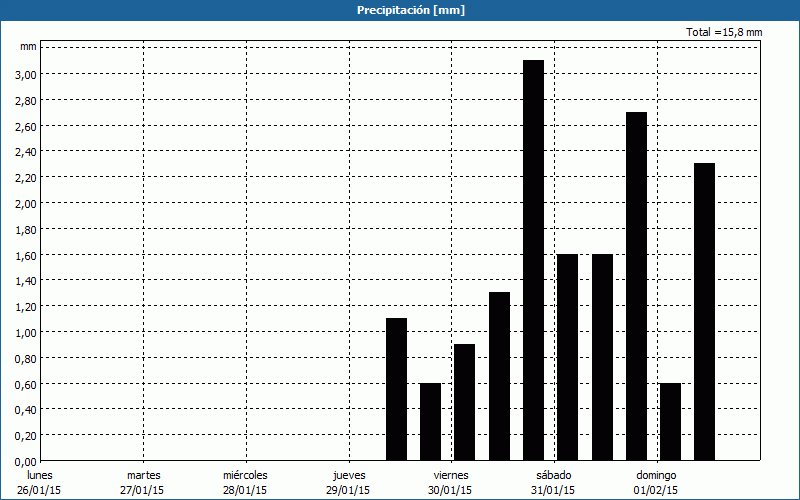
Task: Click the jueves 29/01/15 date label
Action: point(349,482)
